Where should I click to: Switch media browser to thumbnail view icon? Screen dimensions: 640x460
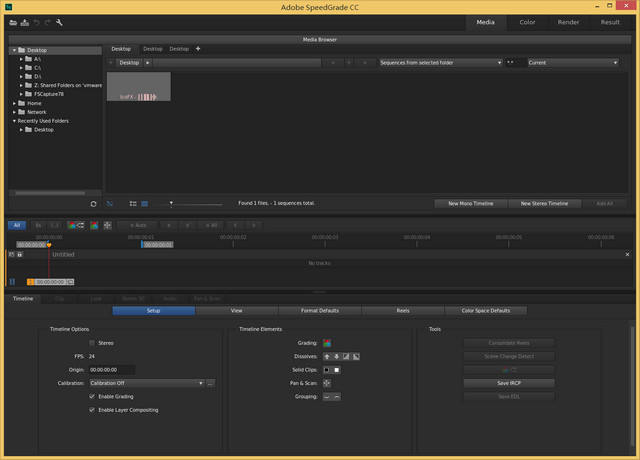[144, 203]
